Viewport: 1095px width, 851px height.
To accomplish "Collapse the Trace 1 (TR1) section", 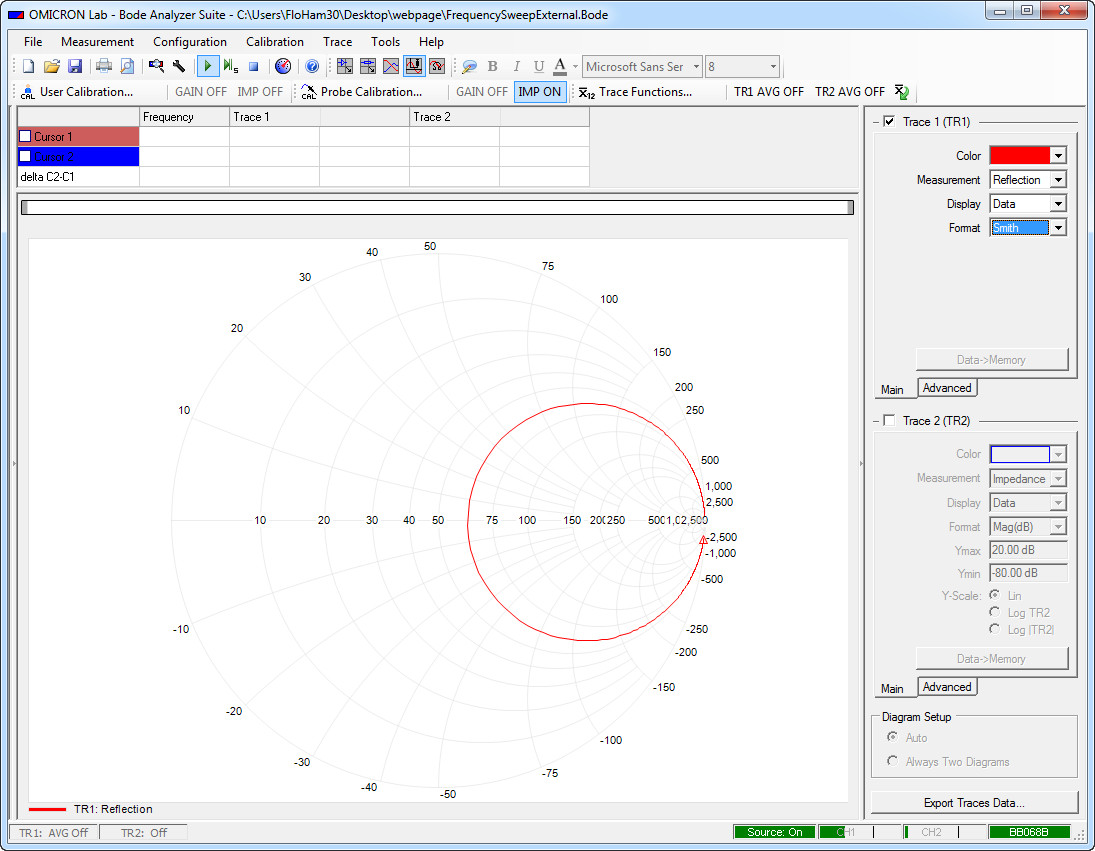I will tap(876, 122).
